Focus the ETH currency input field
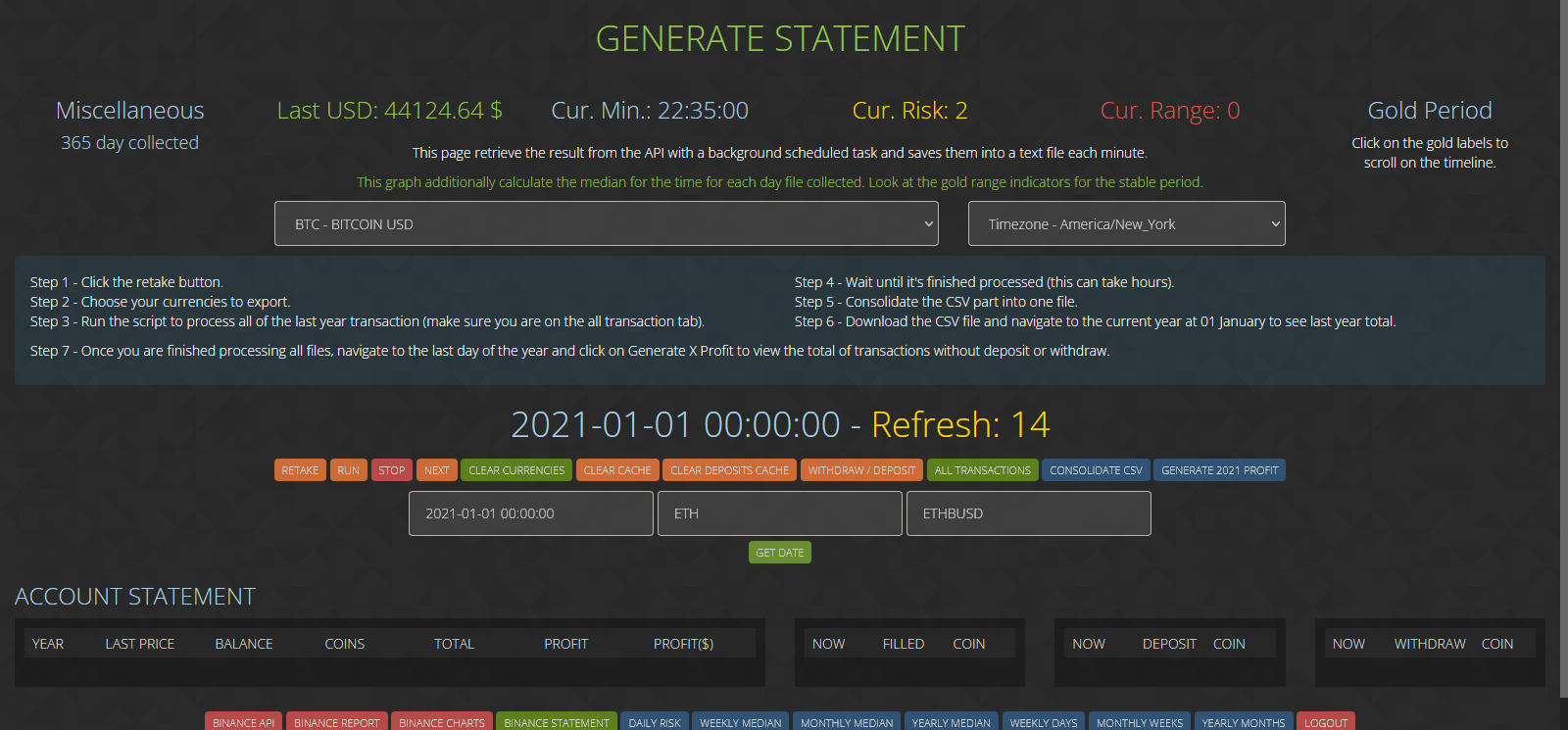The width and height of the screenshot is (1568, 730). (779, 513)
